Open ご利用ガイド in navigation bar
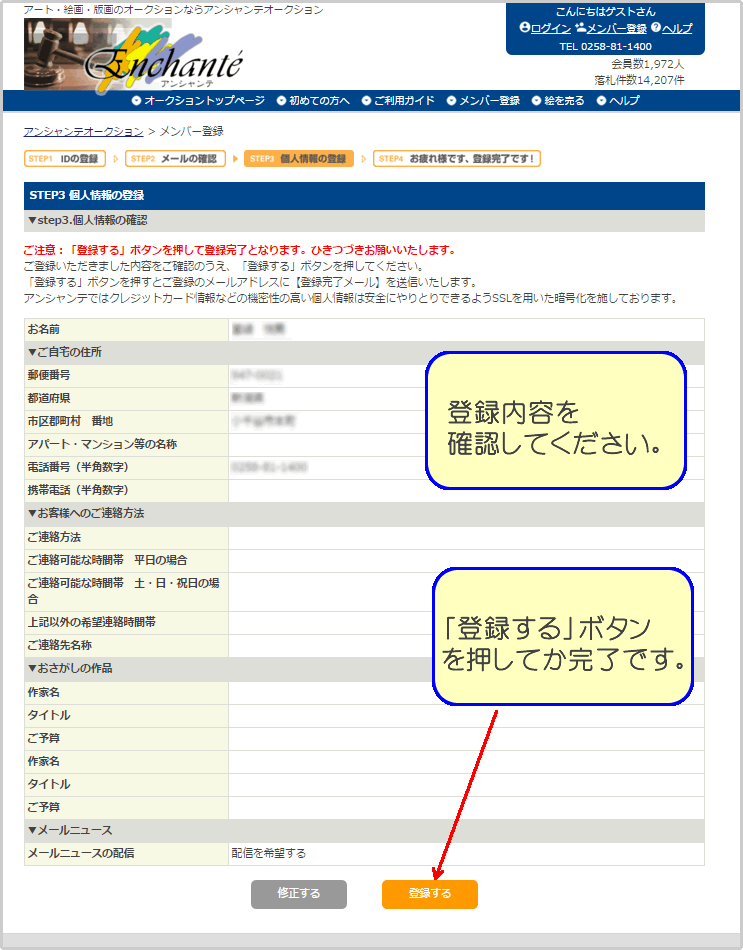 tap(404, 101)
